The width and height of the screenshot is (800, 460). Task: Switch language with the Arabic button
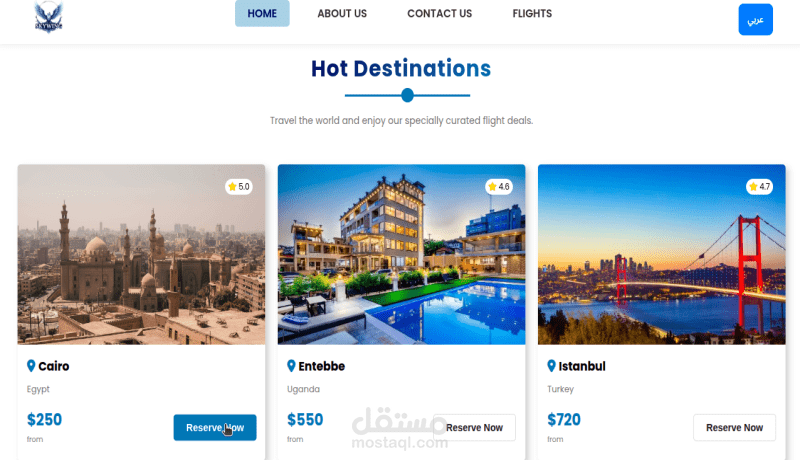point(756,19)
